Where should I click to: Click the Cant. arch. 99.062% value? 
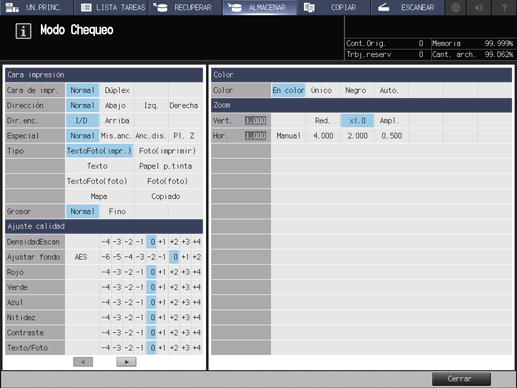(499, 54)
